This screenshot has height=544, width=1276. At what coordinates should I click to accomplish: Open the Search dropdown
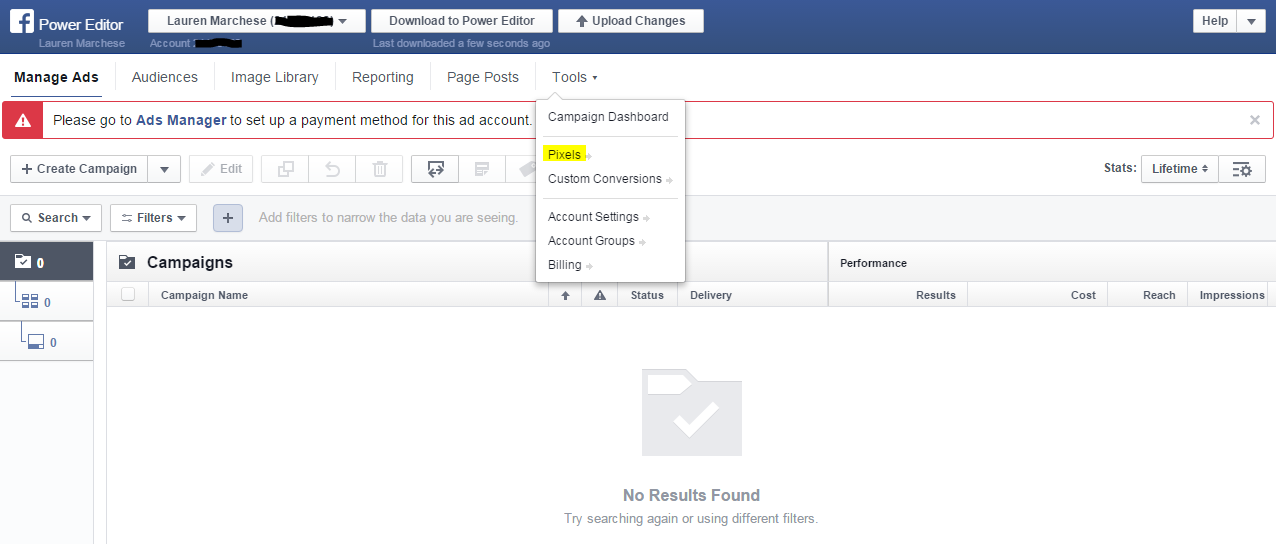(56, 217)
